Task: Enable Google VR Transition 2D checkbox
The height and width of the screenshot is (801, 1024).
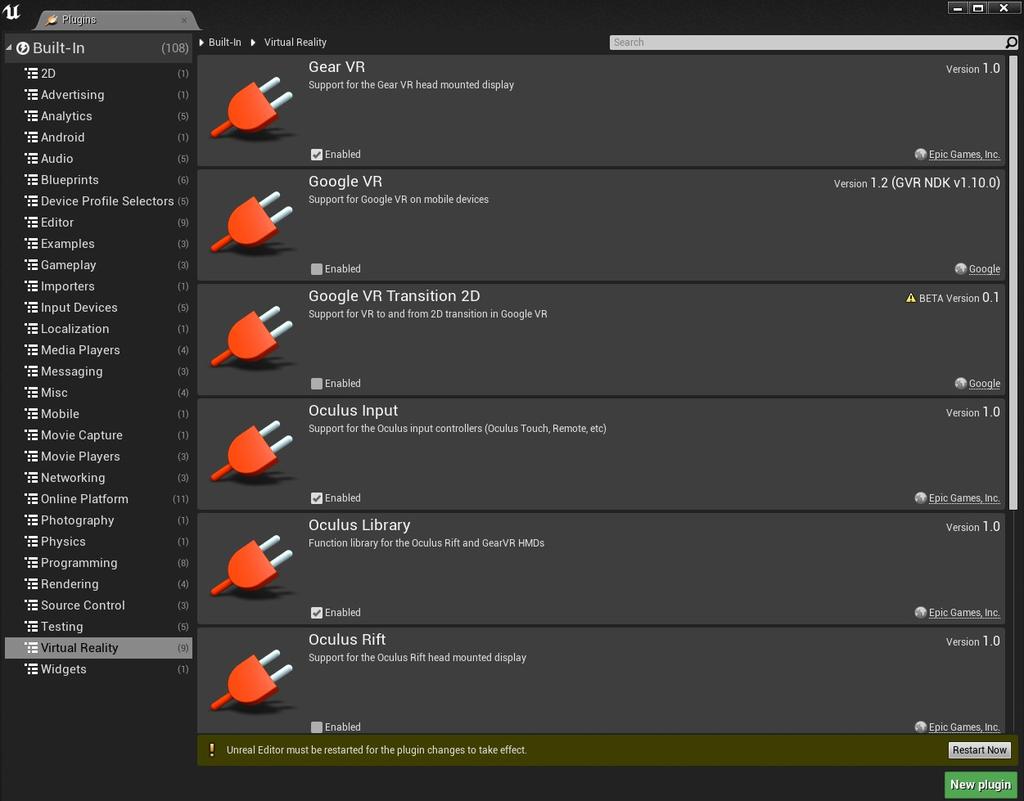Action: 317,384
